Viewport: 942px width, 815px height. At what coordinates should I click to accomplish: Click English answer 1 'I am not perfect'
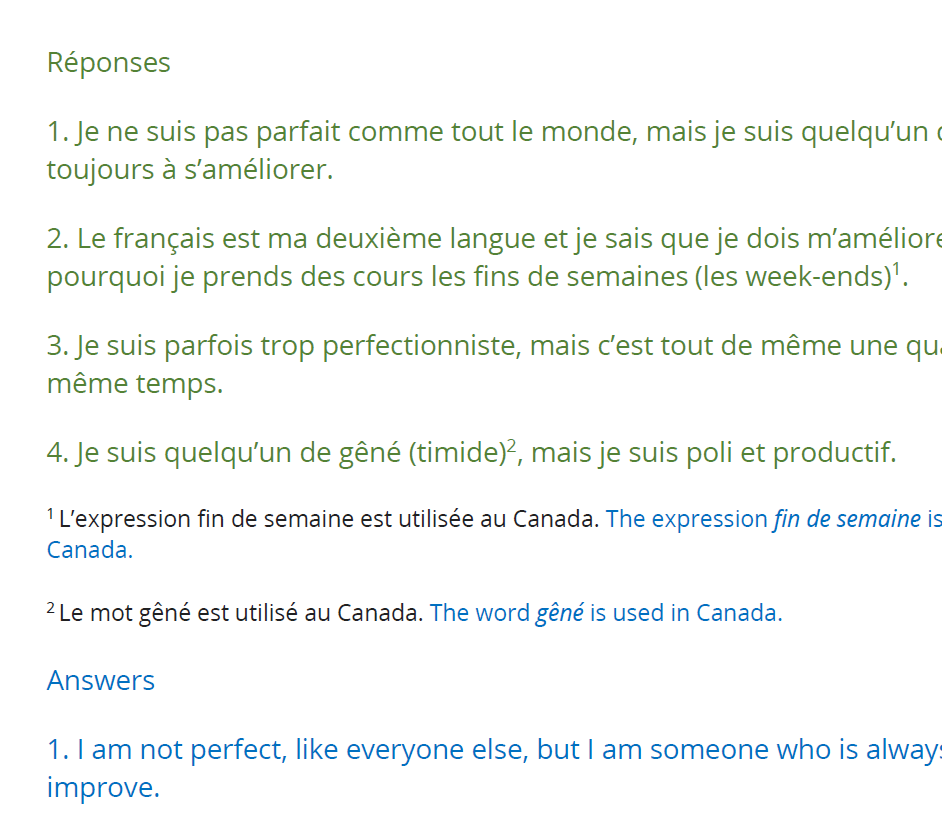pos(494,768)
